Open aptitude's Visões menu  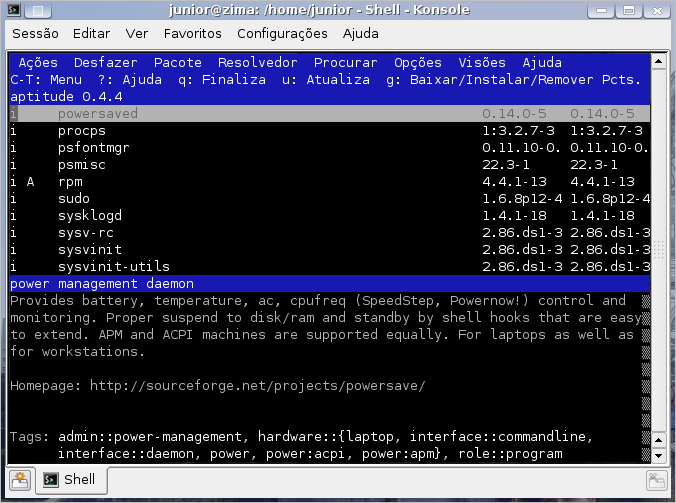(482, 63)
